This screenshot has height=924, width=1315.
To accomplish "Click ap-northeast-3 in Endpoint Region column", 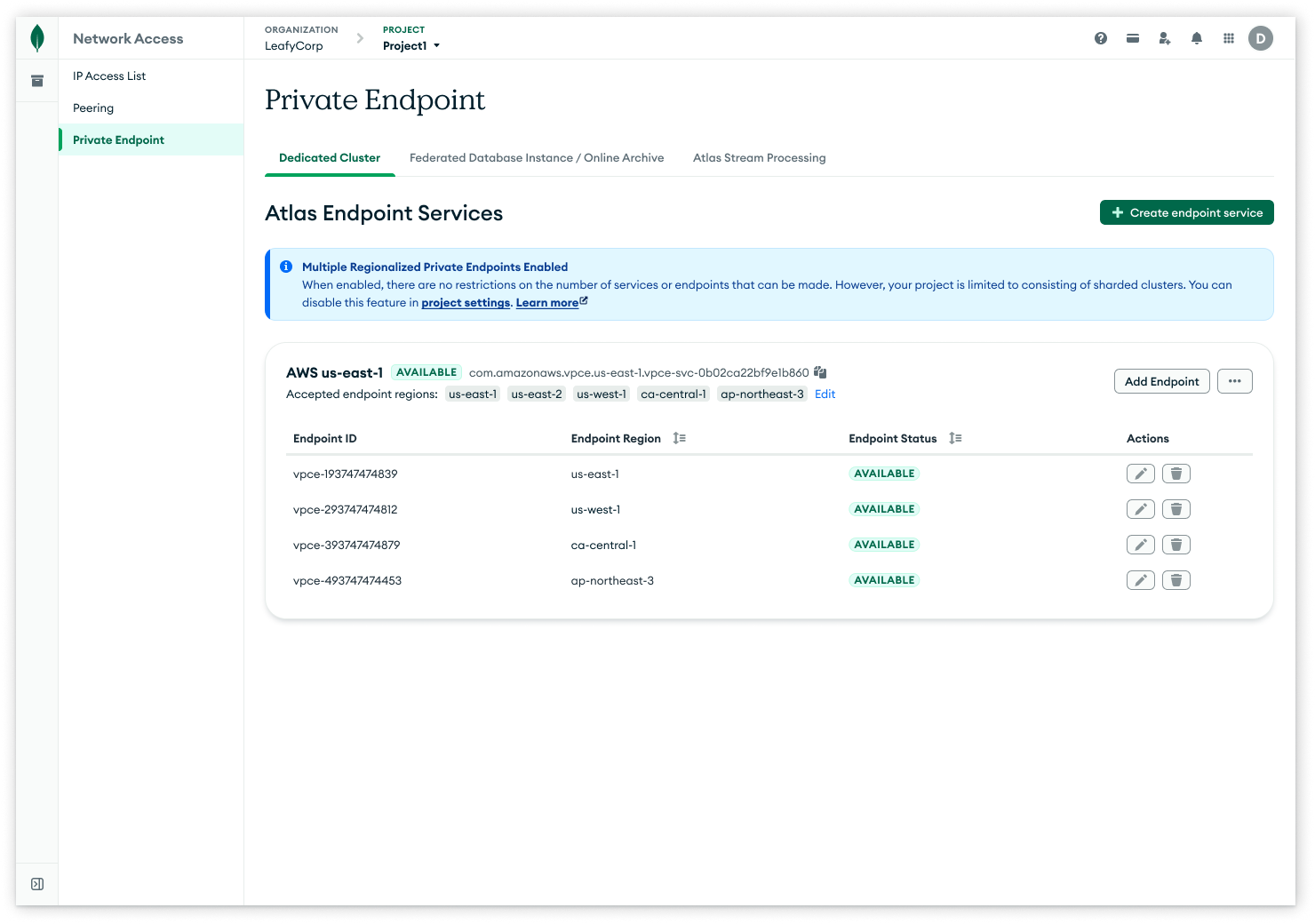I will click(612, 580).
